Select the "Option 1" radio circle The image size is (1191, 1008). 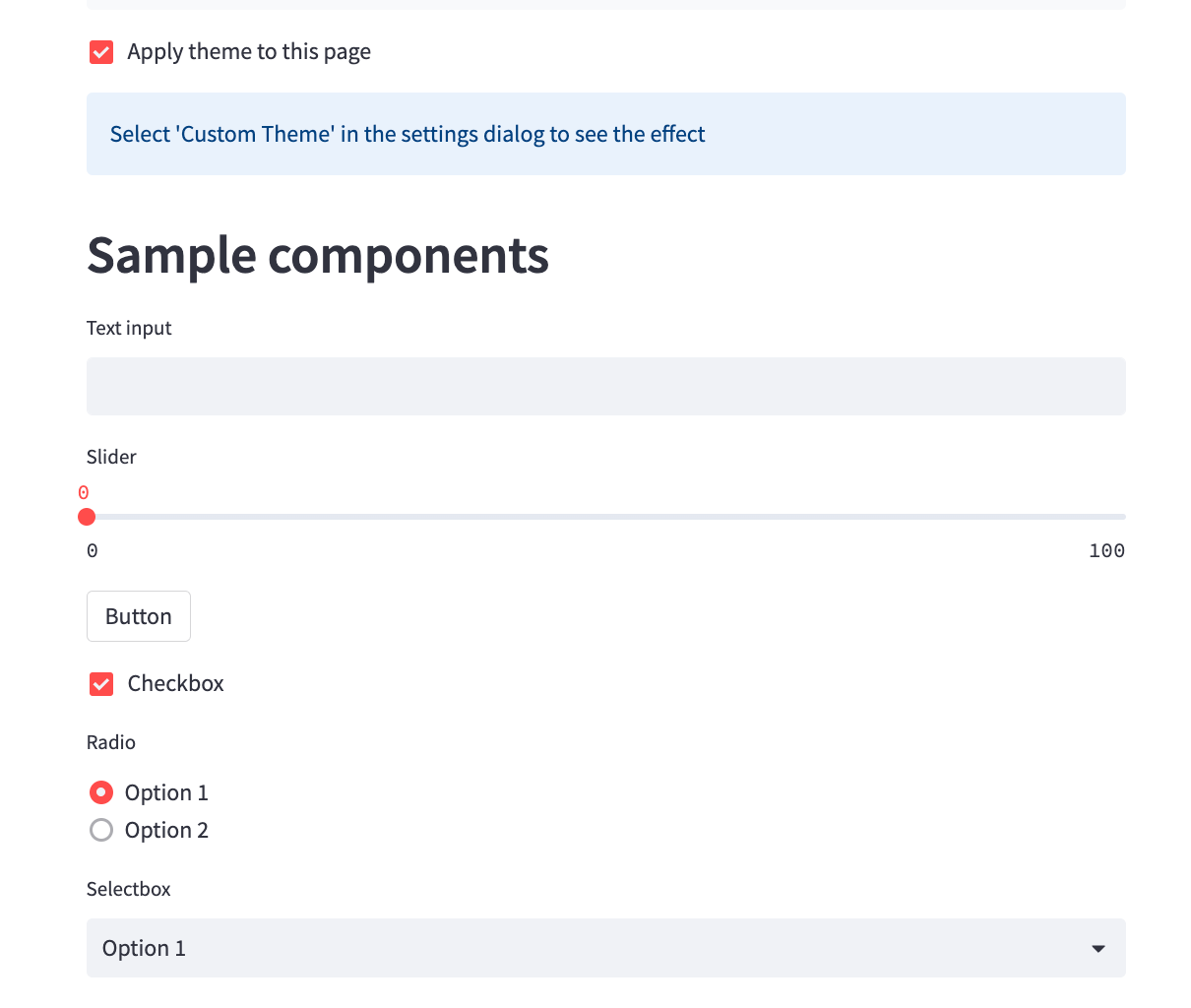click(101, 792)
